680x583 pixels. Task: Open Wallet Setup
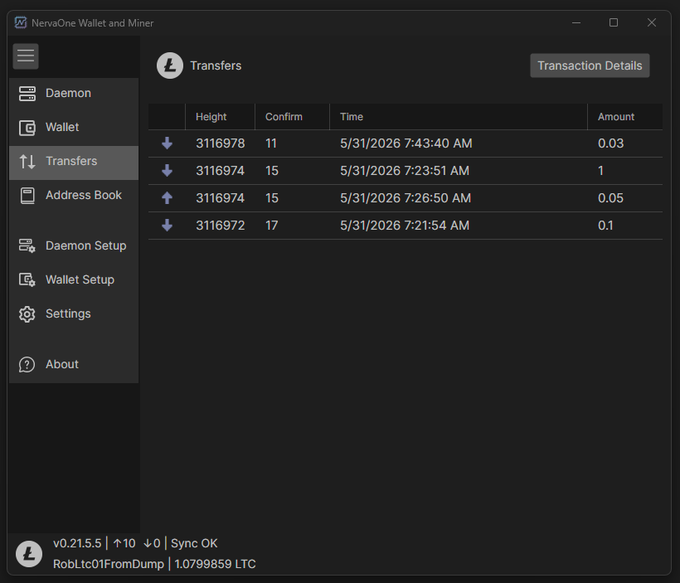tap(74, 280)
